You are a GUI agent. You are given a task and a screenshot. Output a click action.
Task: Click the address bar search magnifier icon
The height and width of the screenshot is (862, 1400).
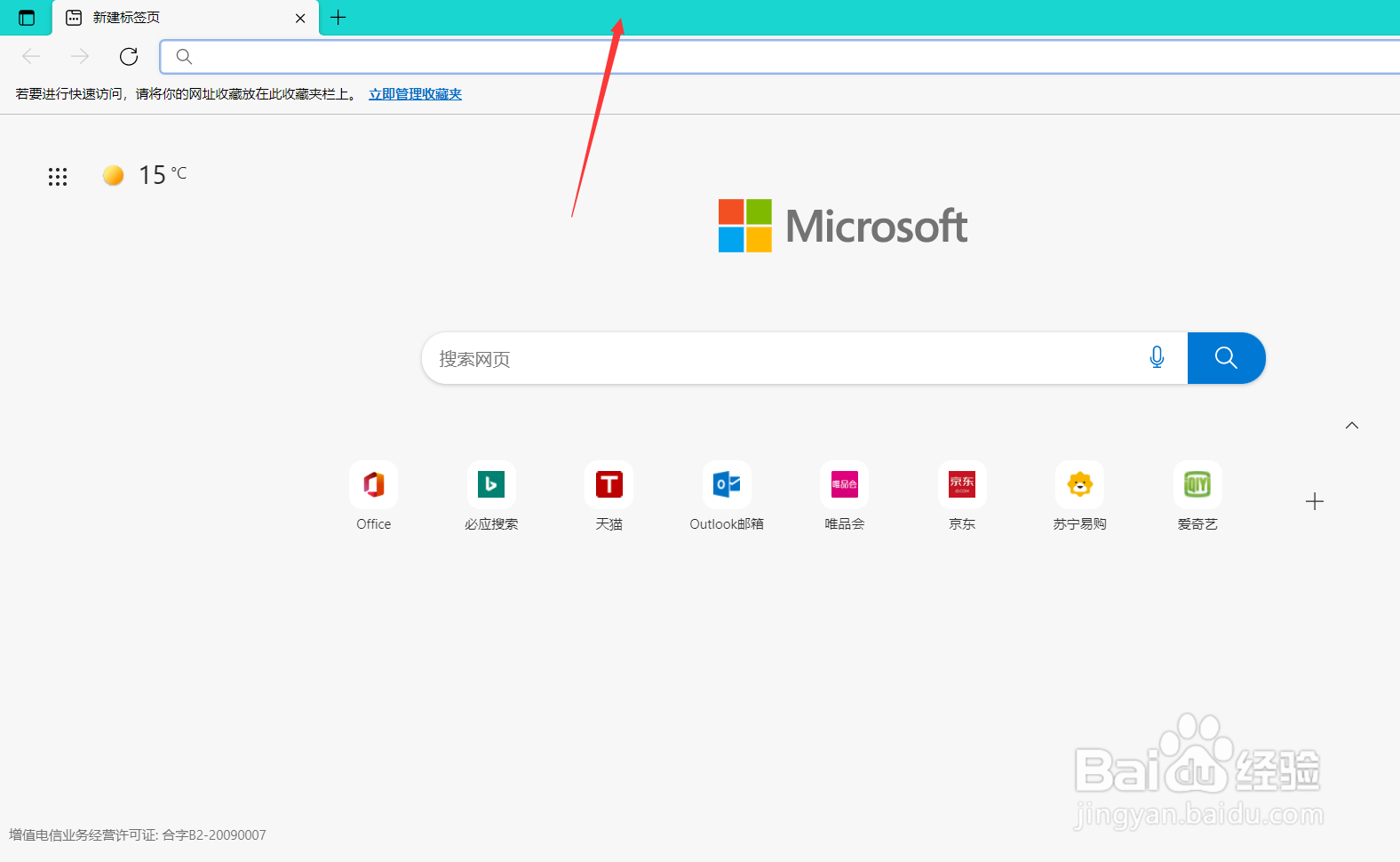[x=184, y=57]
